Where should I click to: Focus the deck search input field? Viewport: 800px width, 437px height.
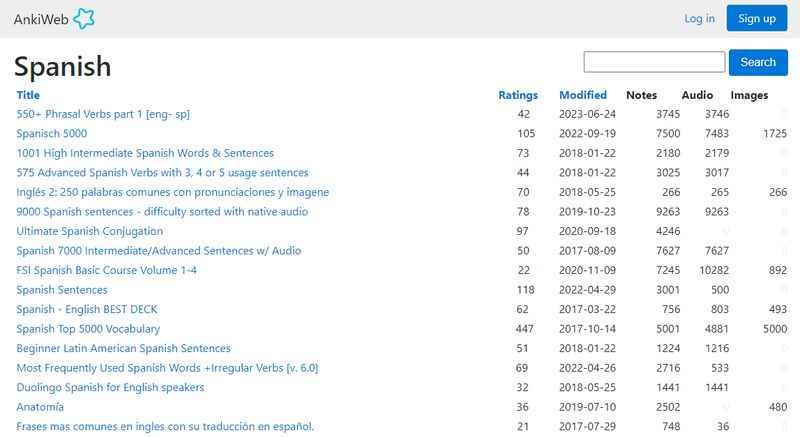[x=654, y=62]
